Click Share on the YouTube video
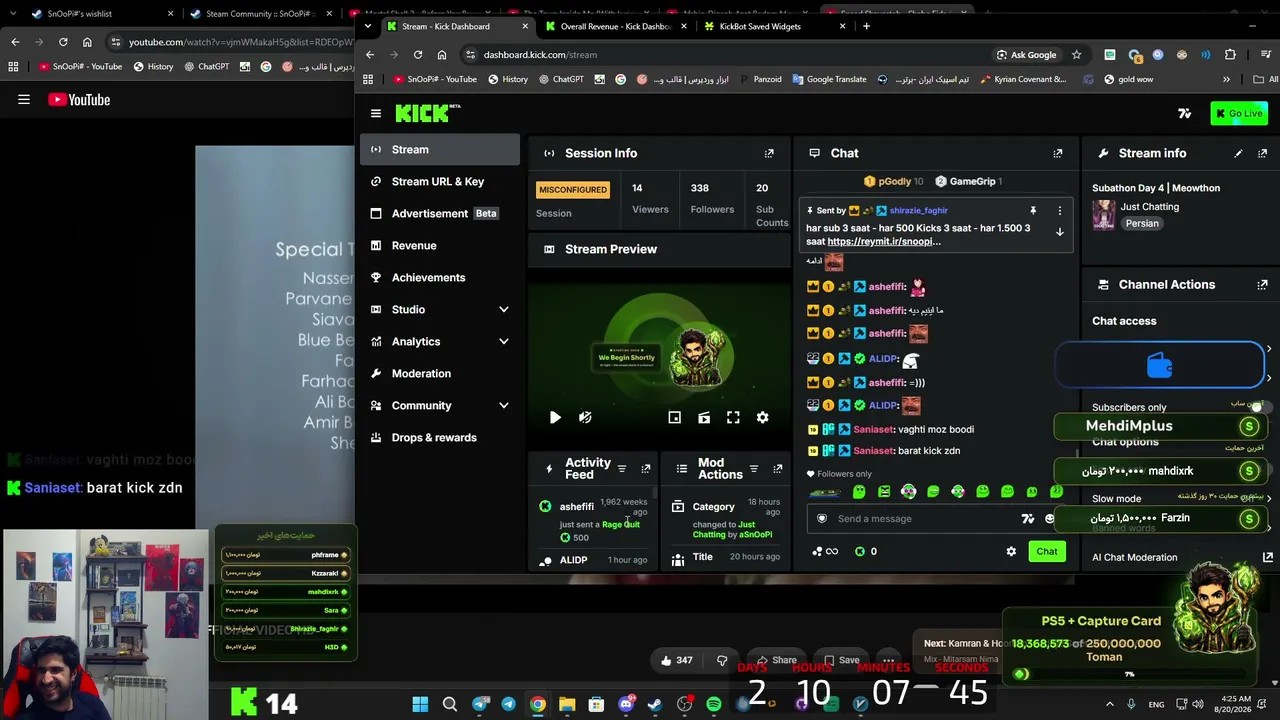Screen dimensions: 1280x720 pyautogui.click(x=775, y=660)
